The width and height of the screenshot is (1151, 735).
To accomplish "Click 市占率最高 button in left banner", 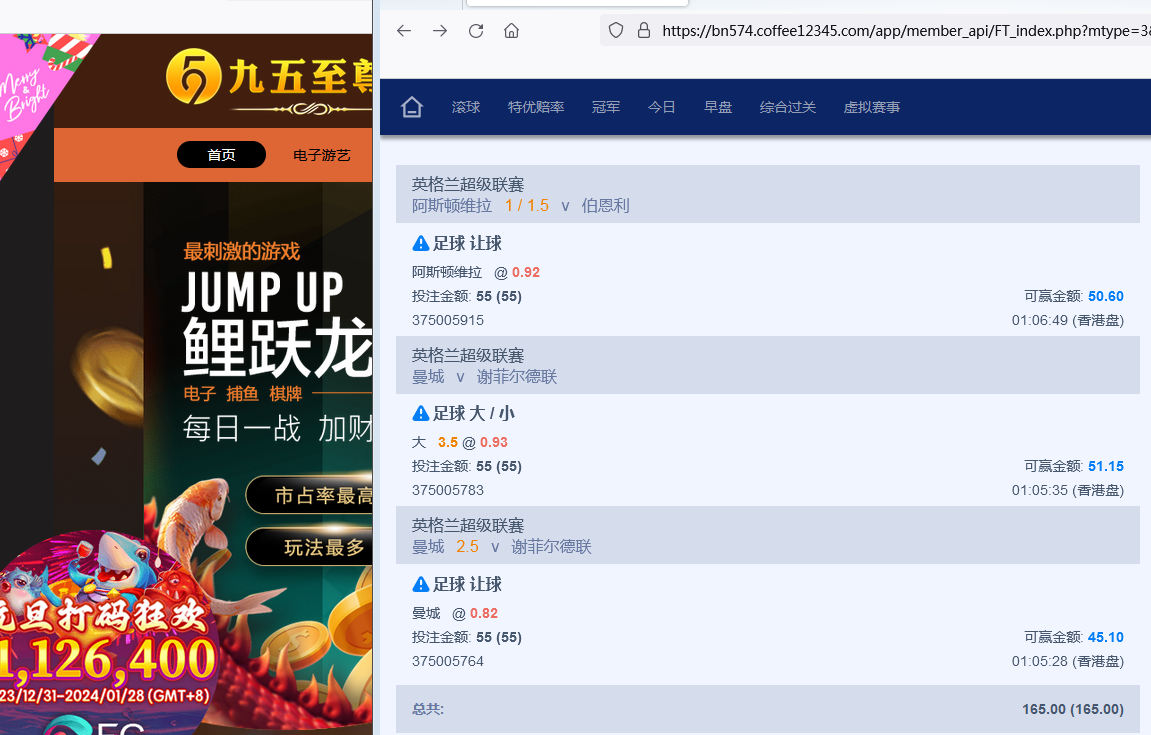I will [x=310, y=496].
